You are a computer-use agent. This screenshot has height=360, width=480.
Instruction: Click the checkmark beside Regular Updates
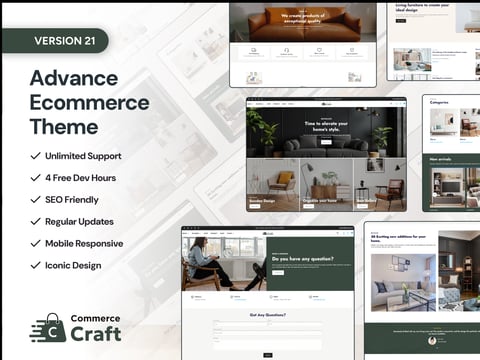click(35, 221)
